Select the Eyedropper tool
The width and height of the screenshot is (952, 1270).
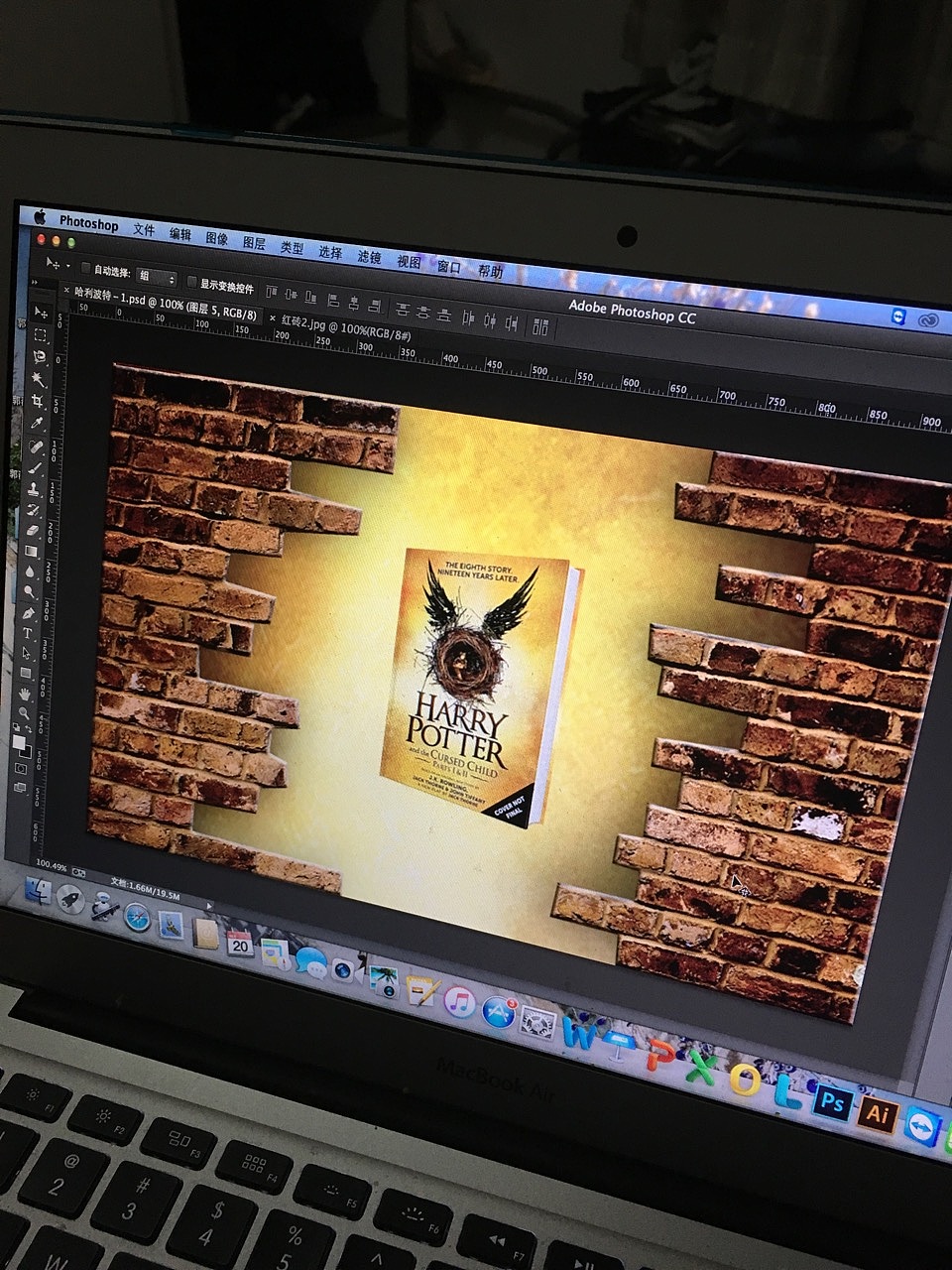(37, 423)
